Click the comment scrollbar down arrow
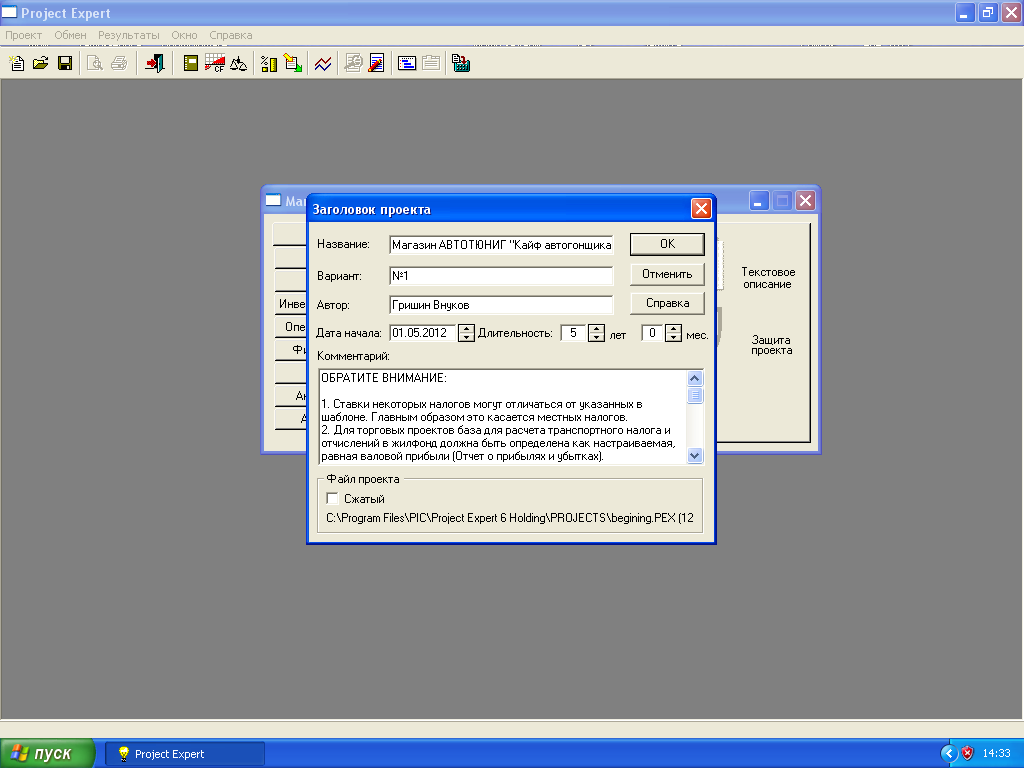The height and width of the screenshot is (768, 1024). pos(695,455)
